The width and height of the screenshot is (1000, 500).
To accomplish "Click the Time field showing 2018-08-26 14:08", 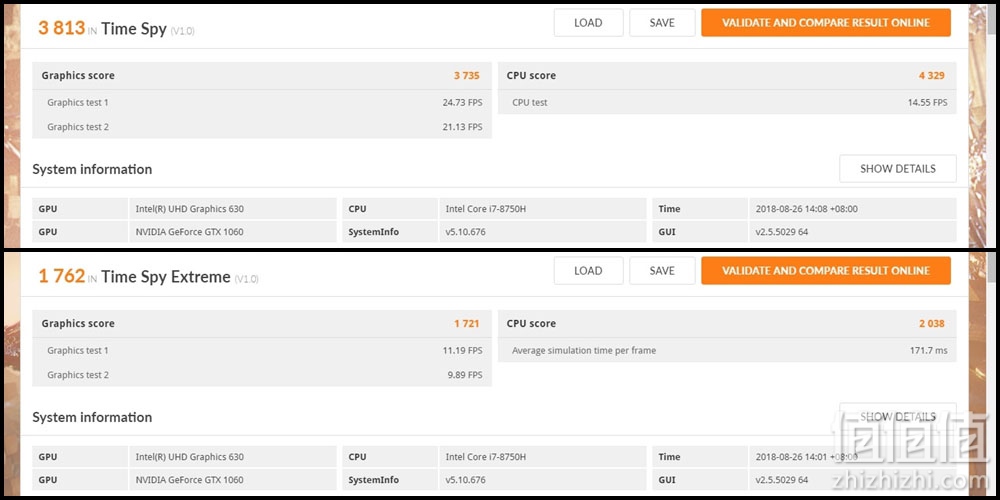I will click(x=804, y=209).
